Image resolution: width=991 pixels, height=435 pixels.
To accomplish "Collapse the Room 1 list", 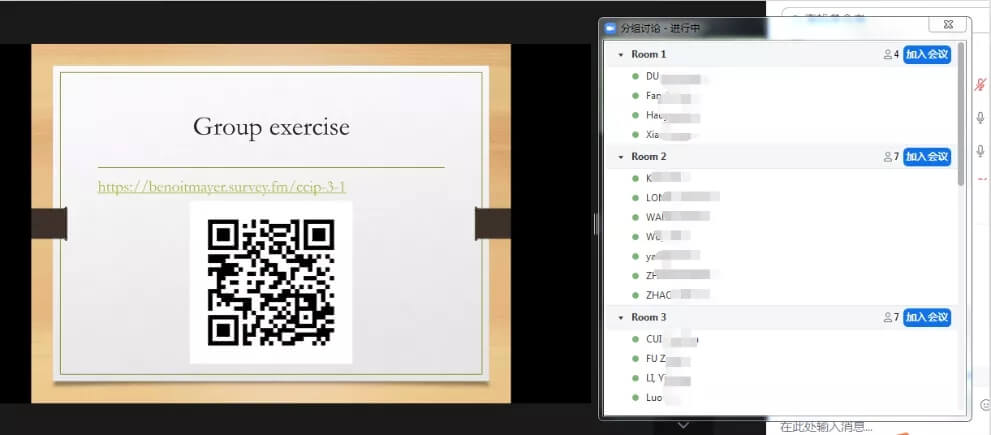I will pos(621,55).
